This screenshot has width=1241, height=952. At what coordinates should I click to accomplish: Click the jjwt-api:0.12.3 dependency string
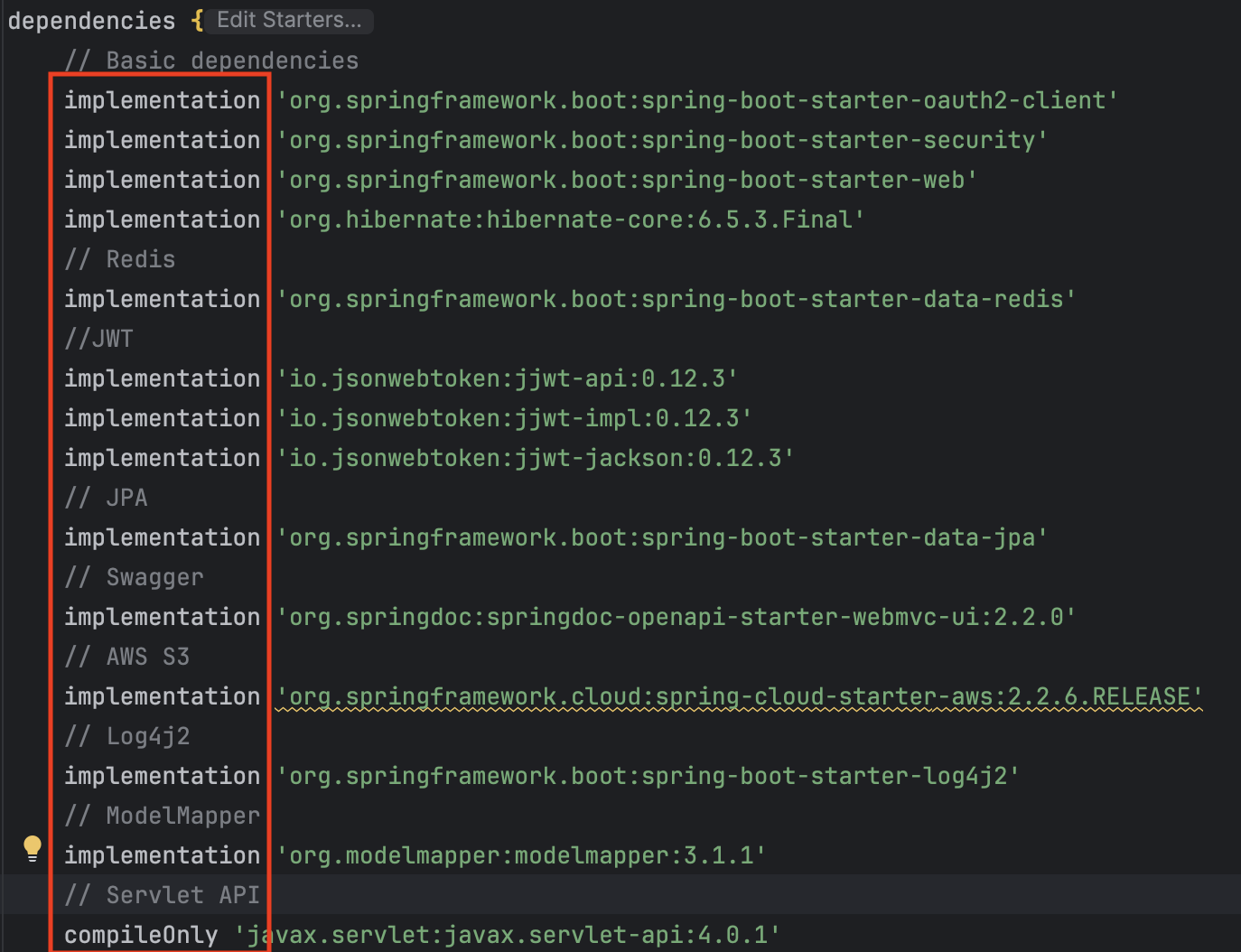[x=507, y=378]
